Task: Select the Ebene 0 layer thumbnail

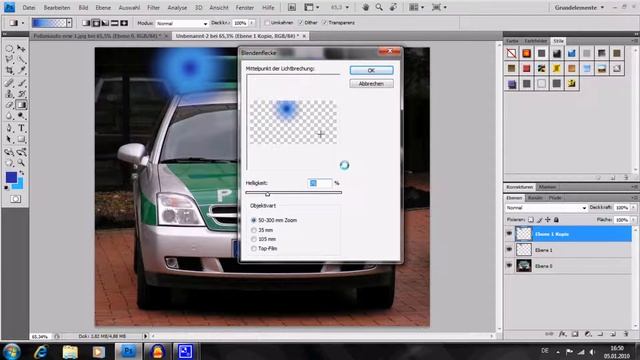Action: point(524,265)
